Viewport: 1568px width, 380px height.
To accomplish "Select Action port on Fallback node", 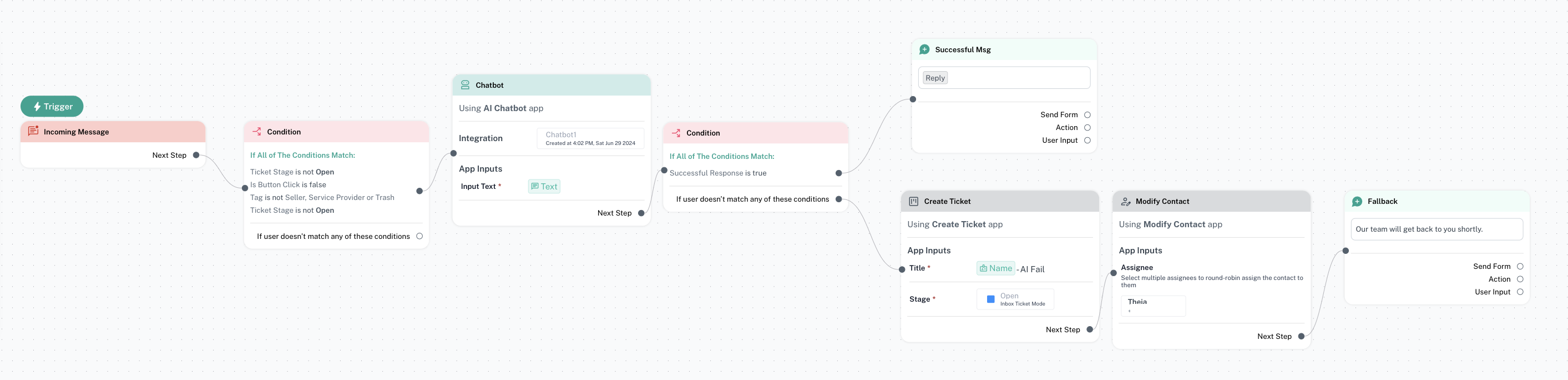I will point(1520,279).
